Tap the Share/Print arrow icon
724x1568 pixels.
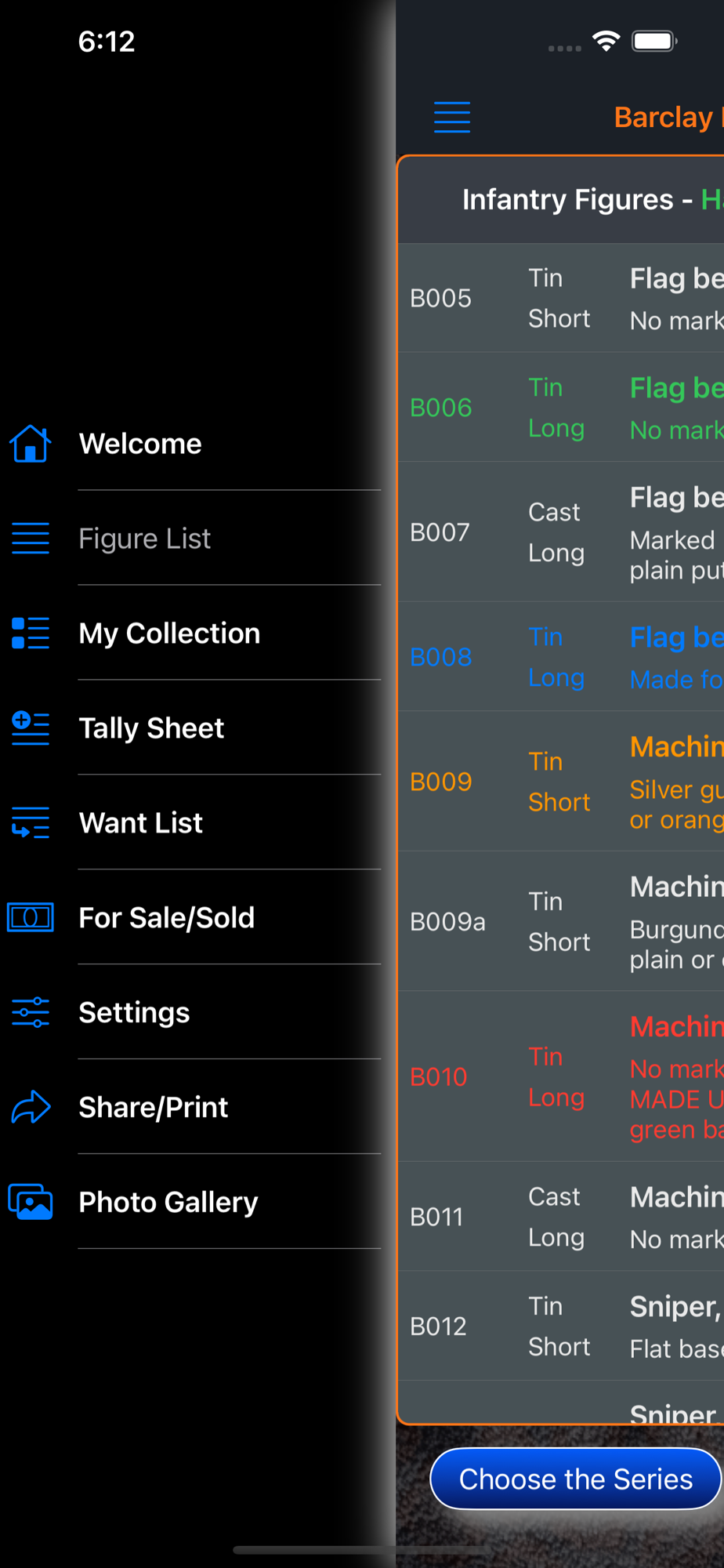(x=31, y=1107)
